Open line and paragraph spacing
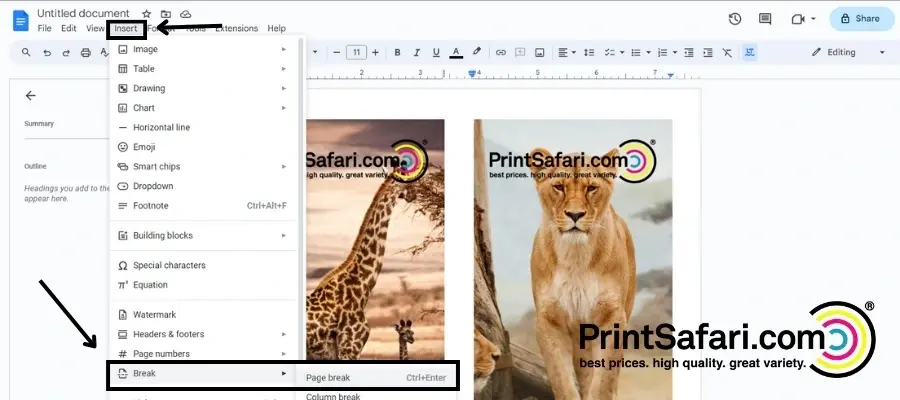900x400 pixels. 589,52
